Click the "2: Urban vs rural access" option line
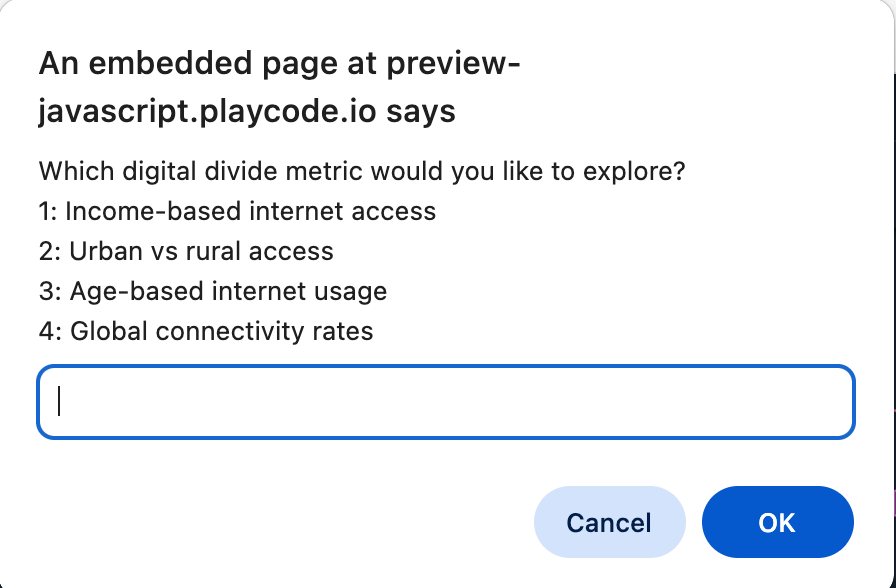Viewport: 896px width, 588px height. 186,251
